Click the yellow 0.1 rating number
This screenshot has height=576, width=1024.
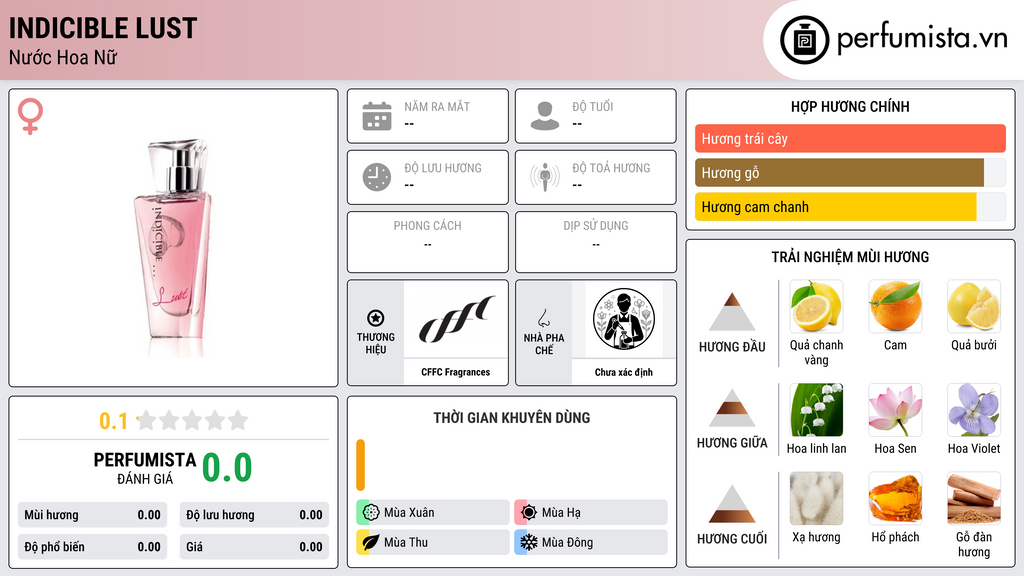(113, 421)
